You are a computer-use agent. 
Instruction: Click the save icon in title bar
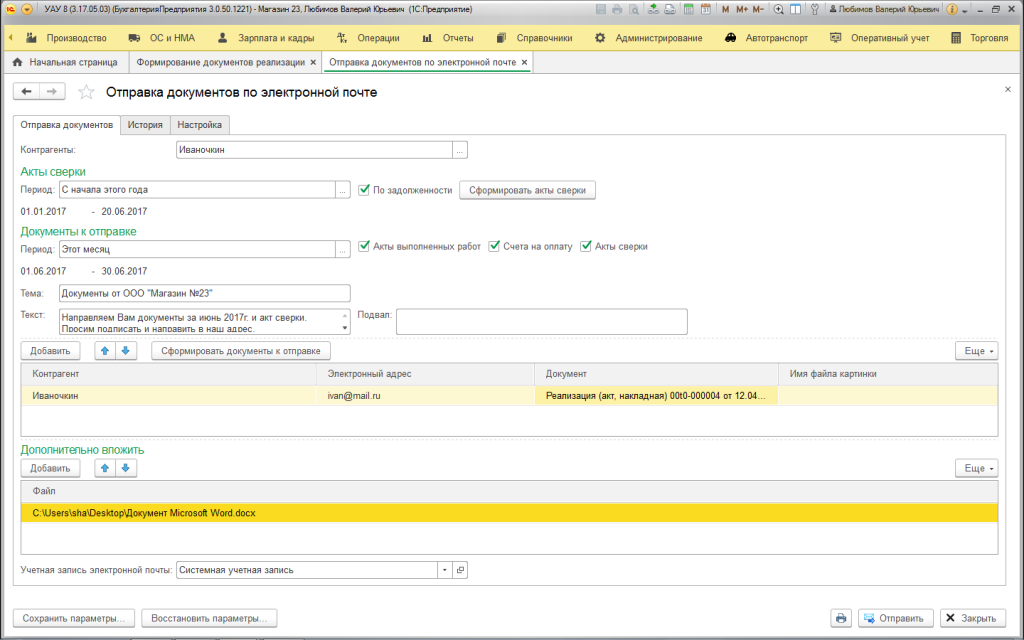coord(600,10)
